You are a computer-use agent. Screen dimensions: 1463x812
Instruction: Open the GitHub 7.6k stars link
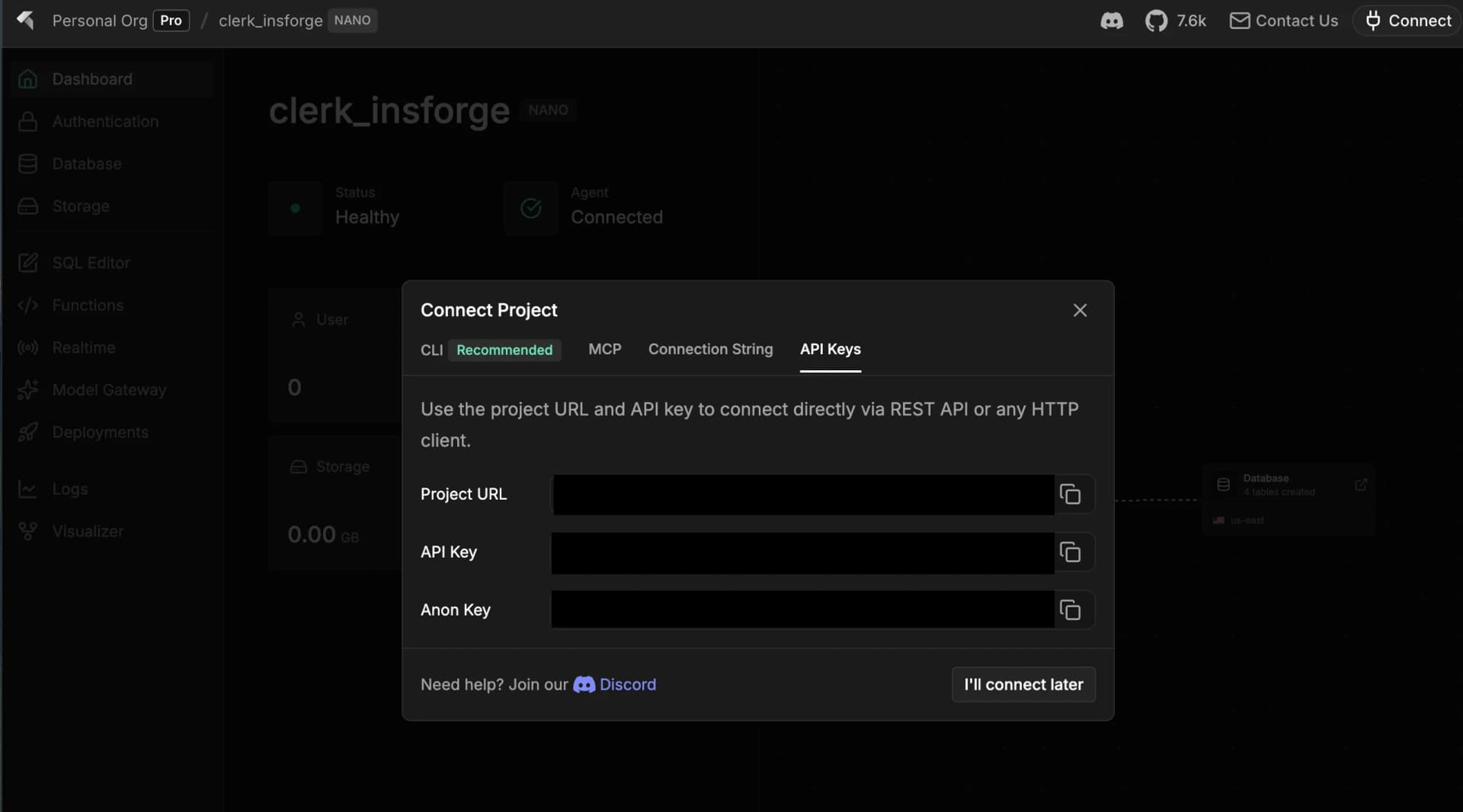tap(1176, 21)
